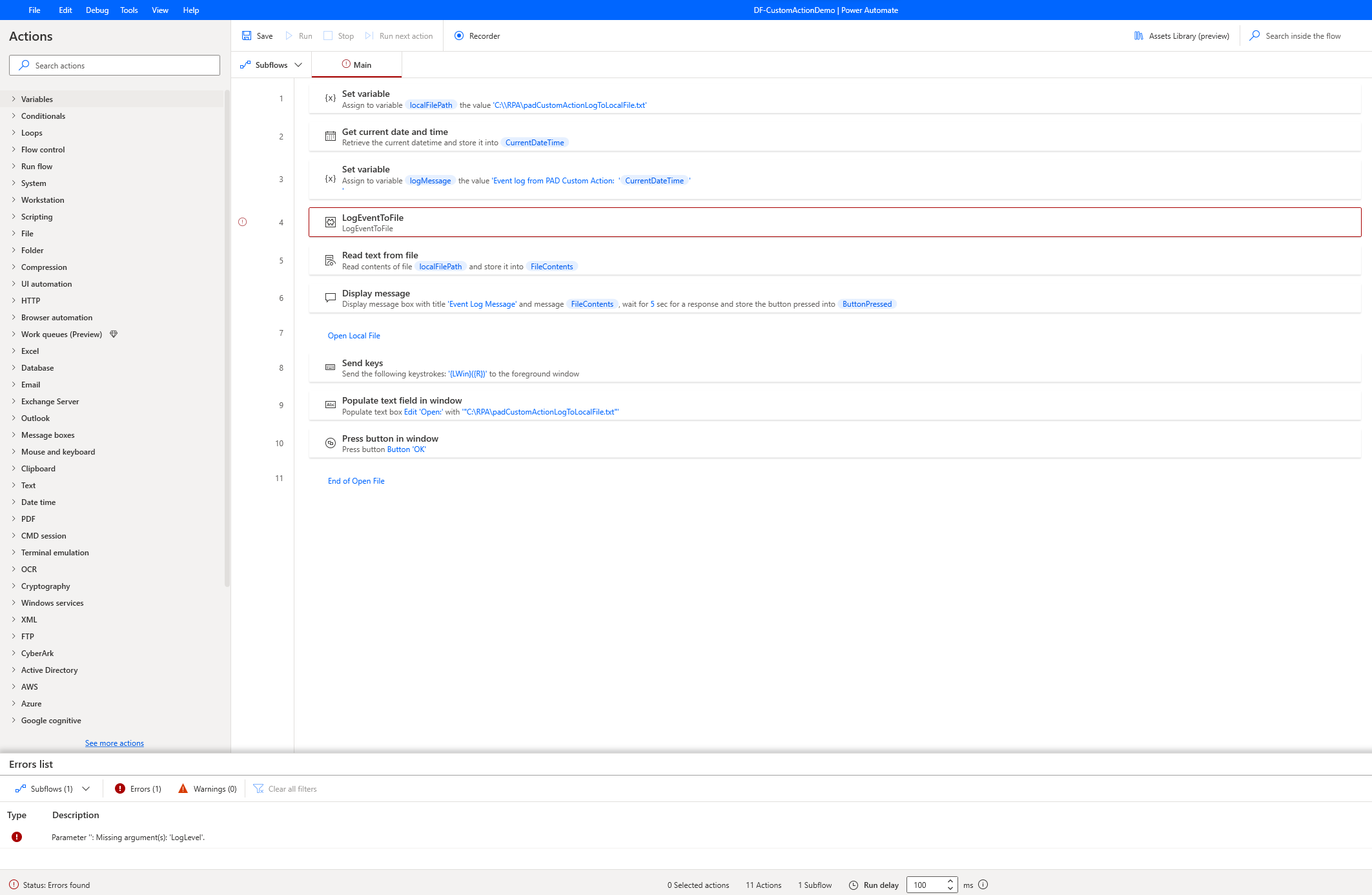Open the Debug menu
Screen dimensions: 1372x895
[97, 10]
